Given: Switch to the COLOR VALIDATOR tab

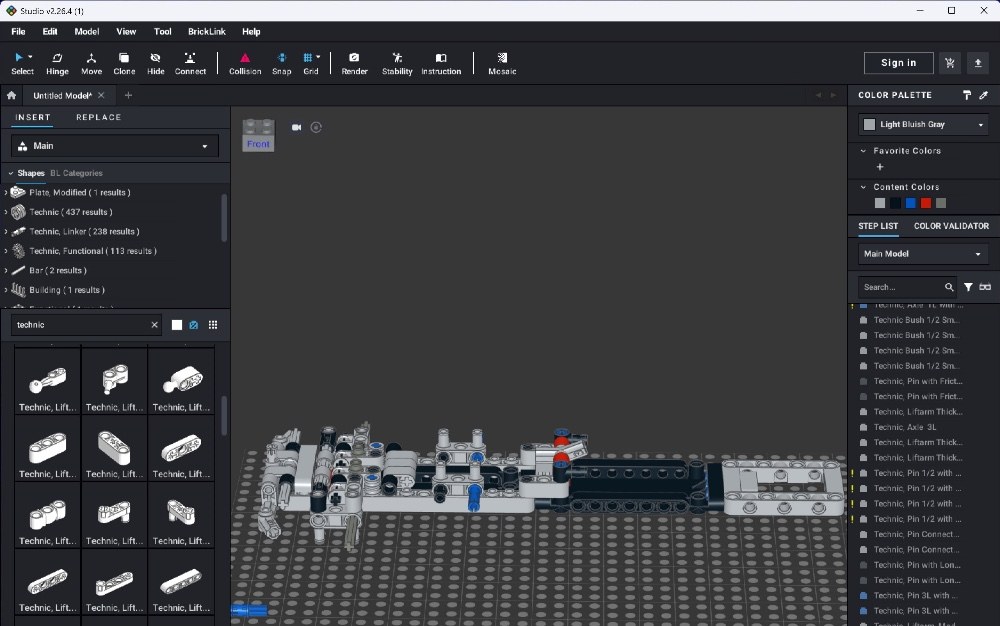Looking at the screenshot, I should click(x=951, y=226).
